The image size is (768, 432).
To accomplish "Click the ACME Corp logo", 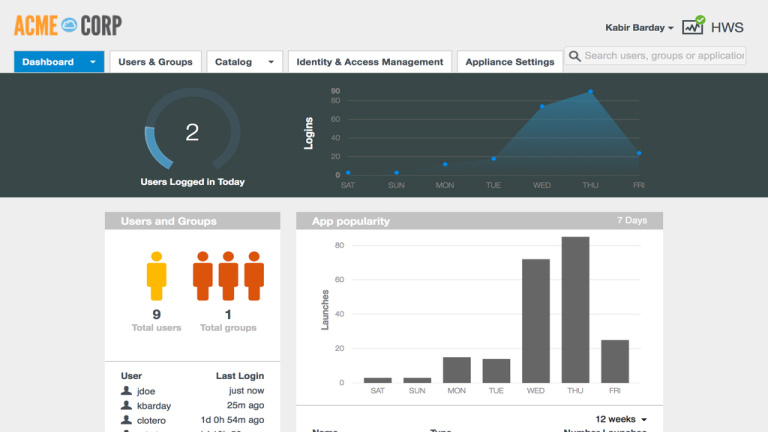I will [68, 25].
